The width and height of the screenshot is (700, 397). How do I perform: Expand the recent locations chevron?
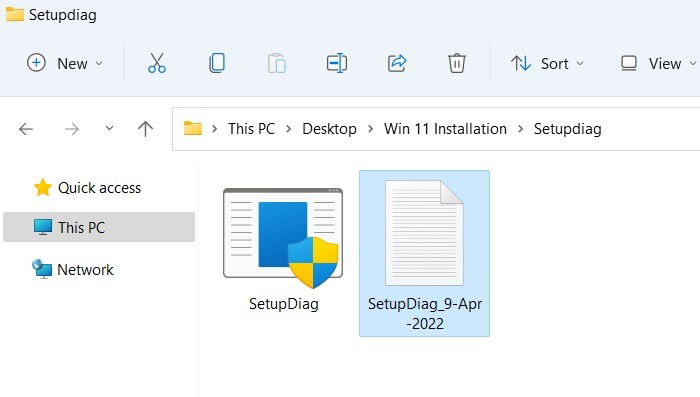point(109,129)
